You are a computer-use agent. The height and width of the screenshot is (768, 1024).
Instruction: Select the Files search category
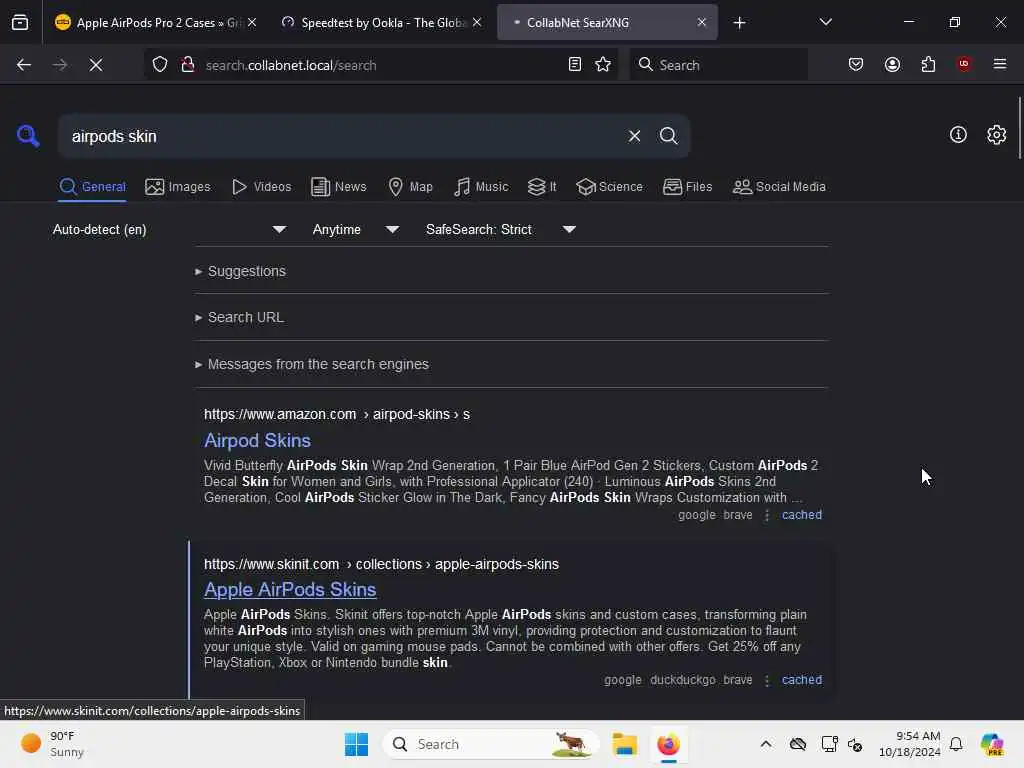pos(687,187)
